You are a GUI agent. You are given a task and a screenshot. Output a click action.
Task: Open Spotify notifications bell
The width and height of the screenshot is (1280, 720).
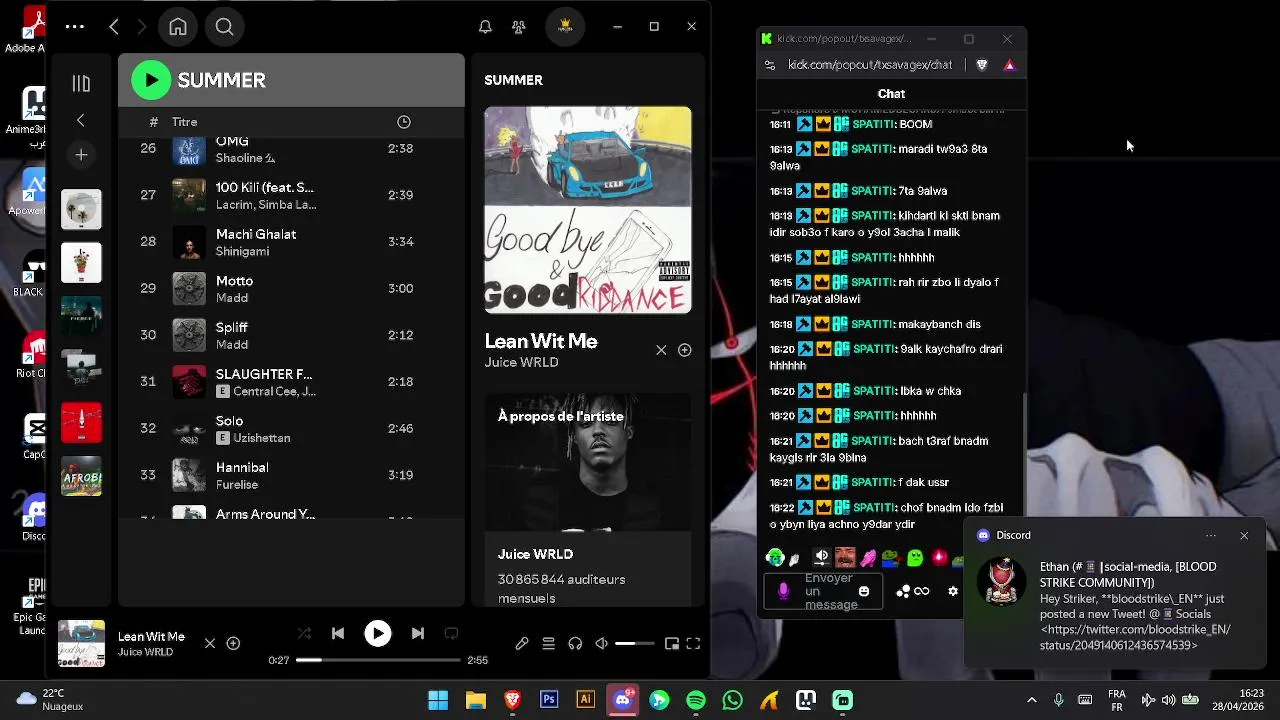pyautogui.click(x=485, y=27)
